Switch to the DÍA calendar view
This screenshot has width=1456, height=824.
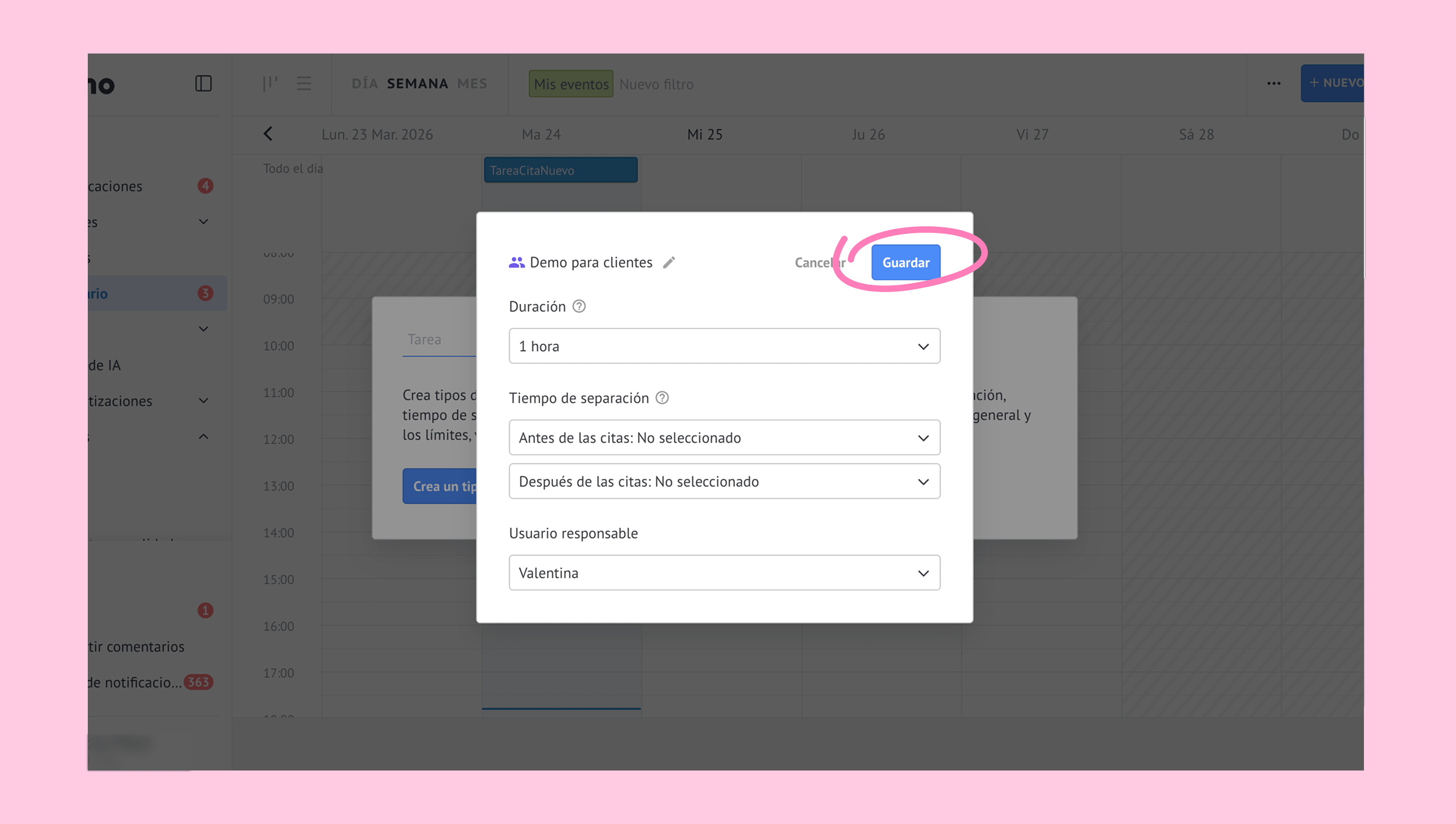pos(365,84)
